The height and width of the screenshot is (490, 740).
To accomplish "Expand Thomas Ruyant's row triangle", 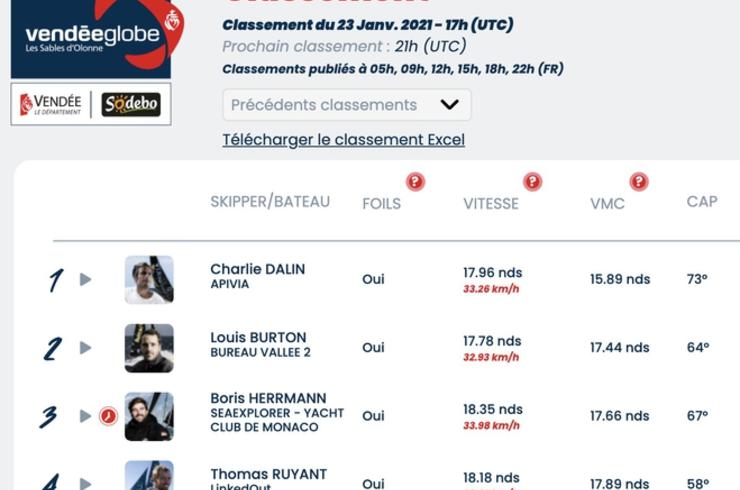I will pyautogui.click(x=85, y=483).
